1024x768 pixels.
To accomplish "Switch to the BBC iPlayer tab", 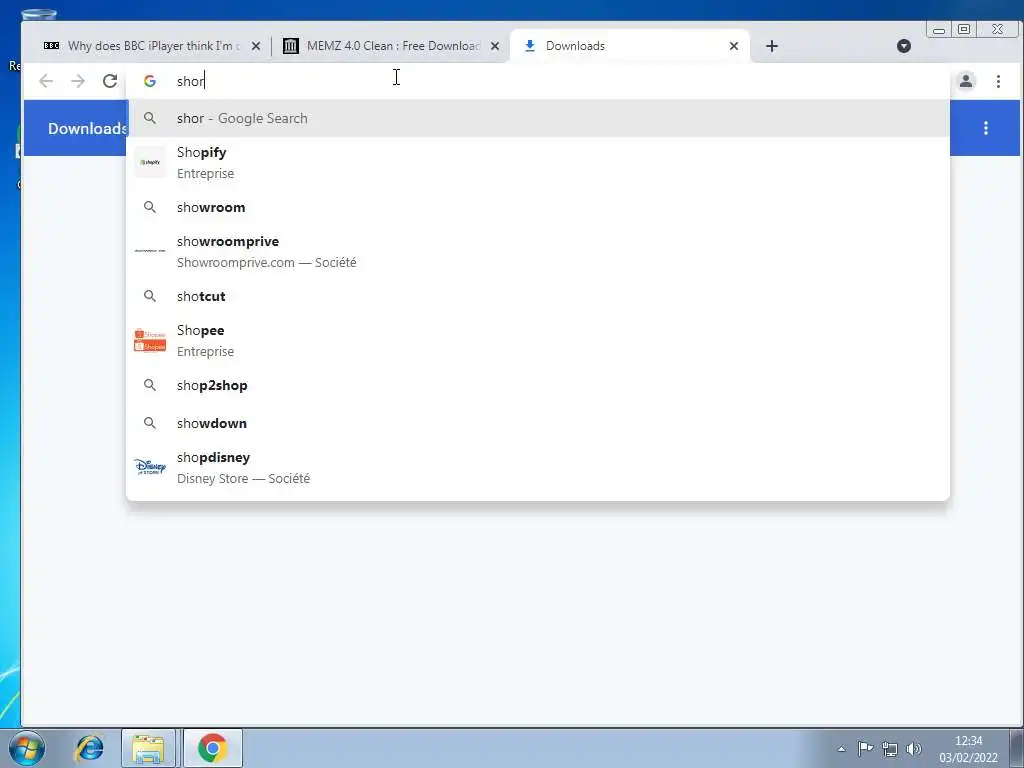I will tap(152, 46).
